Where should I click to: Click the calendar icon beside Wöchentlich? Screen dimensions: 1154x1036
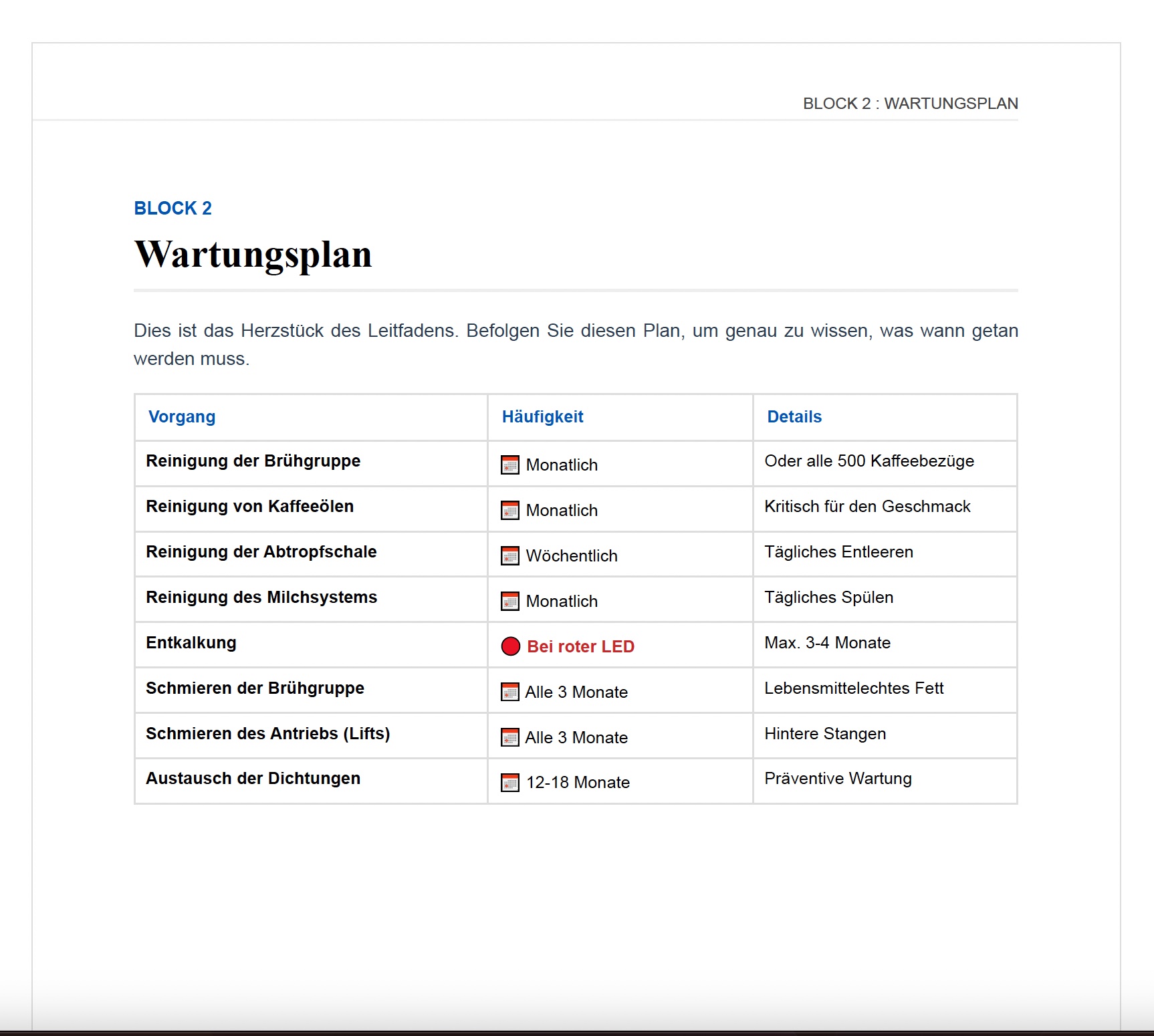click(509, 555)
